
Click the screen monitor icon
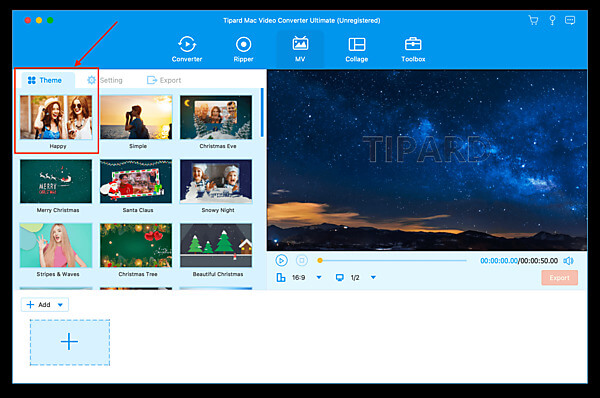point(339,277)
